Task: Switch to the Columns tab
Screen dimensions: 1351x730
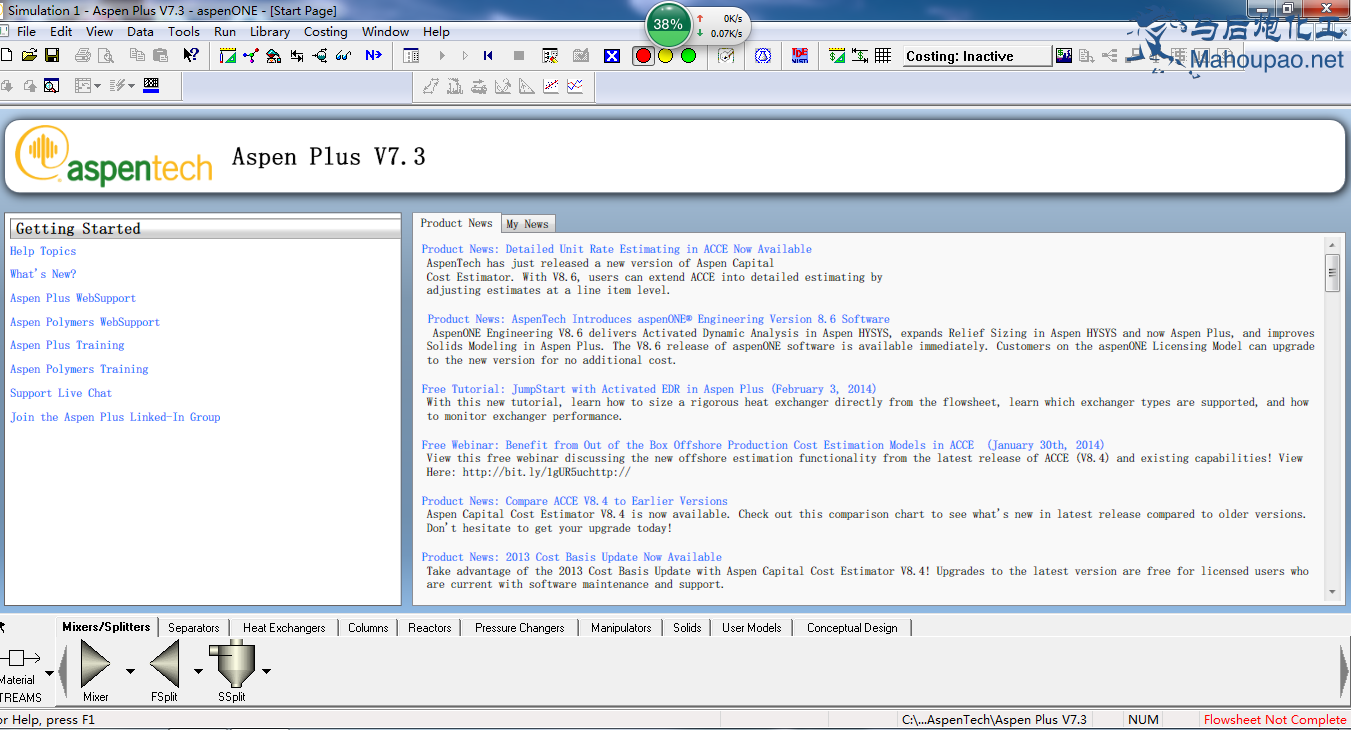Action: point(368,628)
